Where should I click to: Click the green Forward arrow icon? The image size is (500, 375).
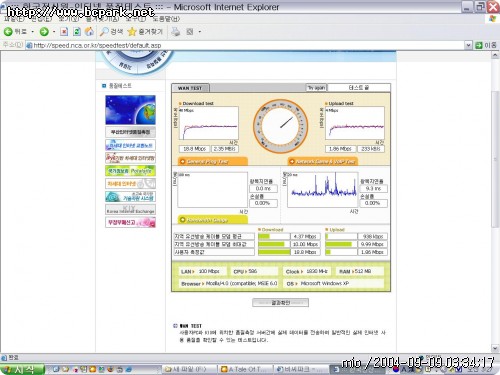point(44,32)
